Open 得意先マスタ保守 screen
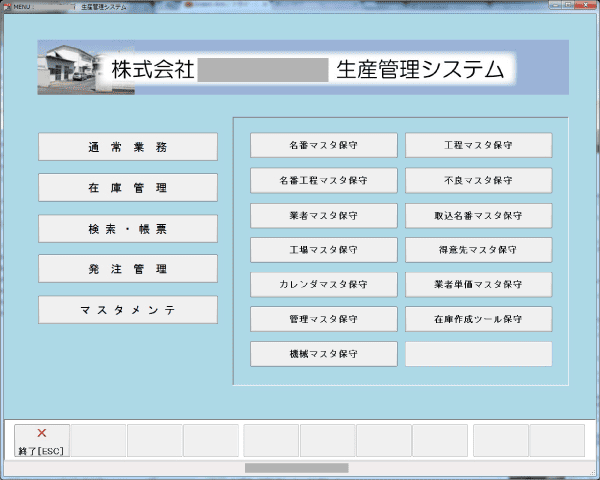 pos(478,249)
